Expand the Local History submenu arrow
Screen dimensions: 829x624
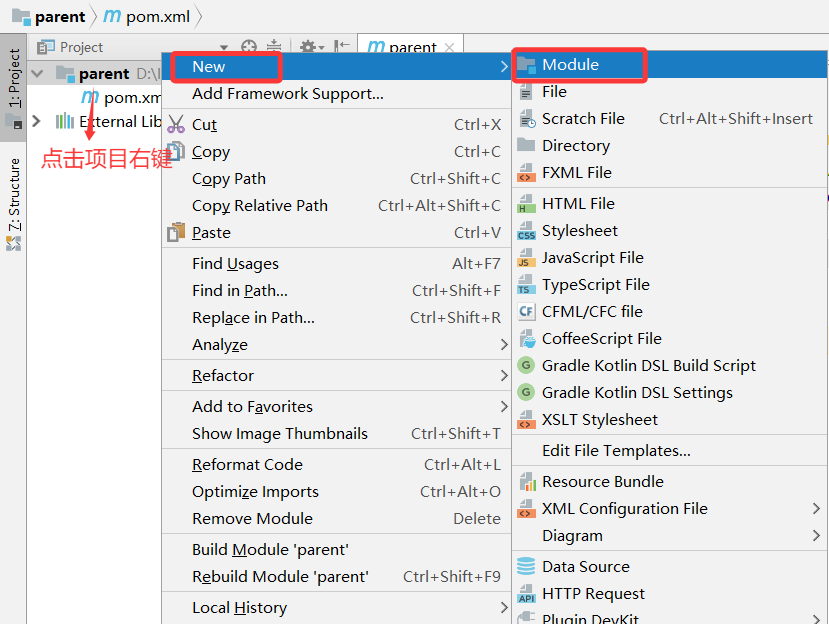coord(504,608)
